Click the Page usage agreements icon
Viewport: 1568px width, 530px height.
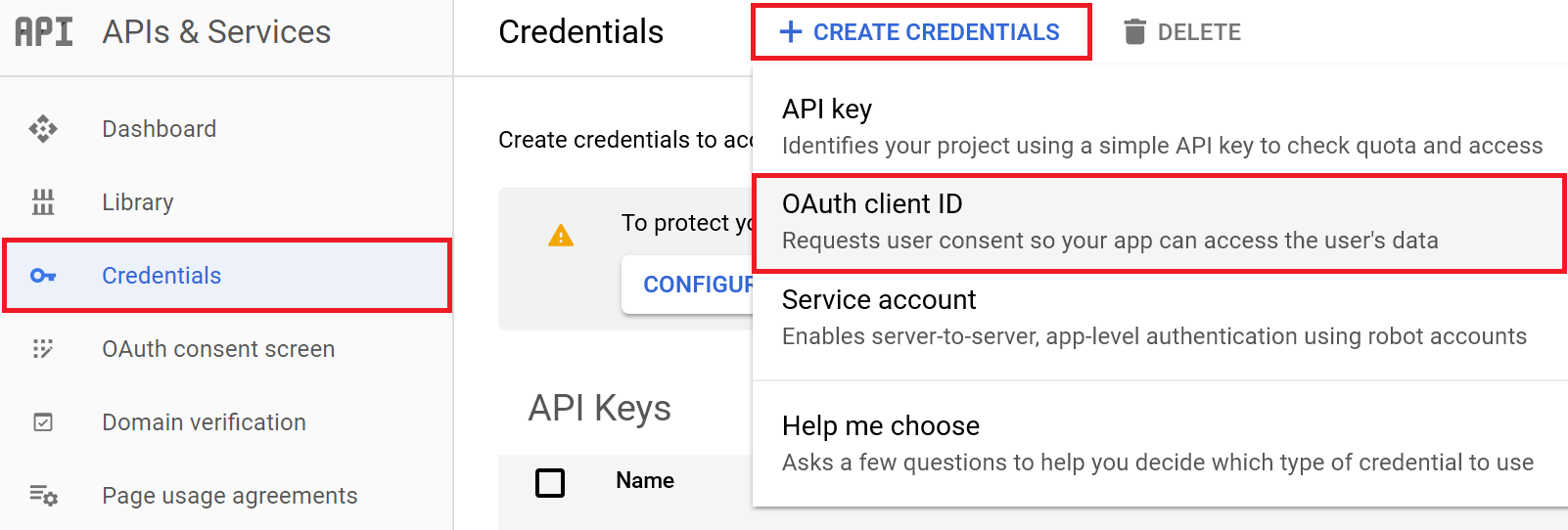(43, 496)
